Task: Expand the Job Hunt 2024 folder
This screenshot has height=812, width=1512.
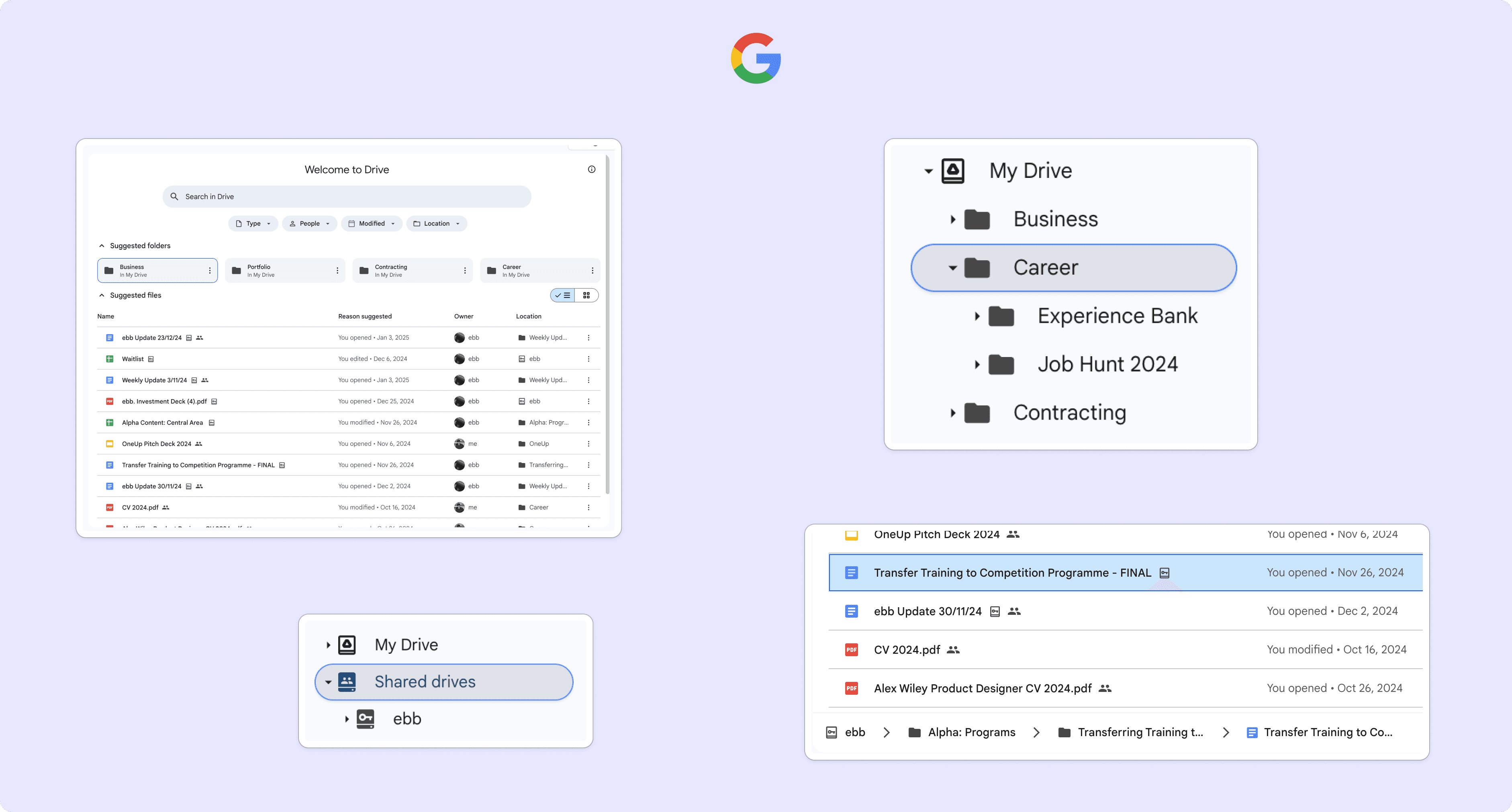Action: 977,364
